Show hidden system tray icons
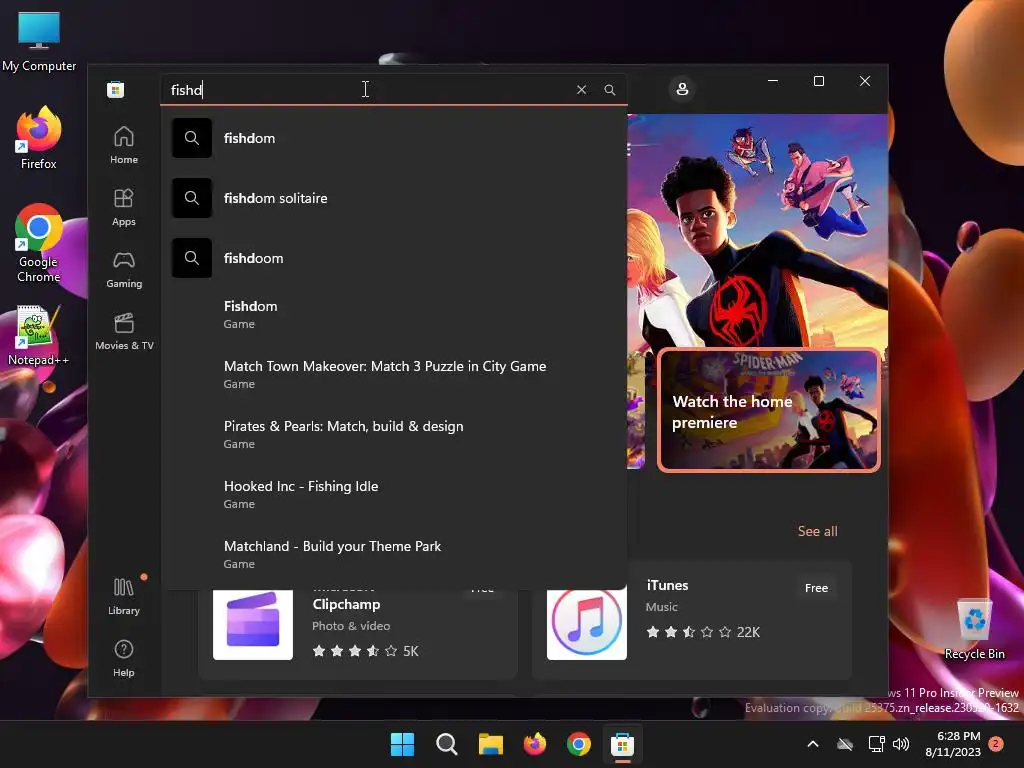 point(813,744)
